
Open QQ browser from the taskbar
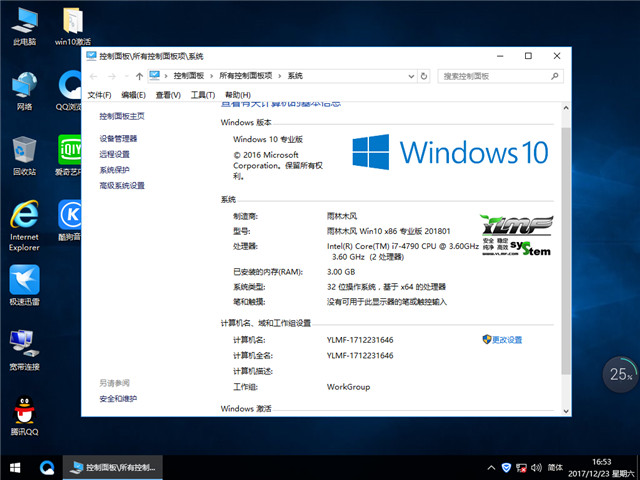(47, 468)
